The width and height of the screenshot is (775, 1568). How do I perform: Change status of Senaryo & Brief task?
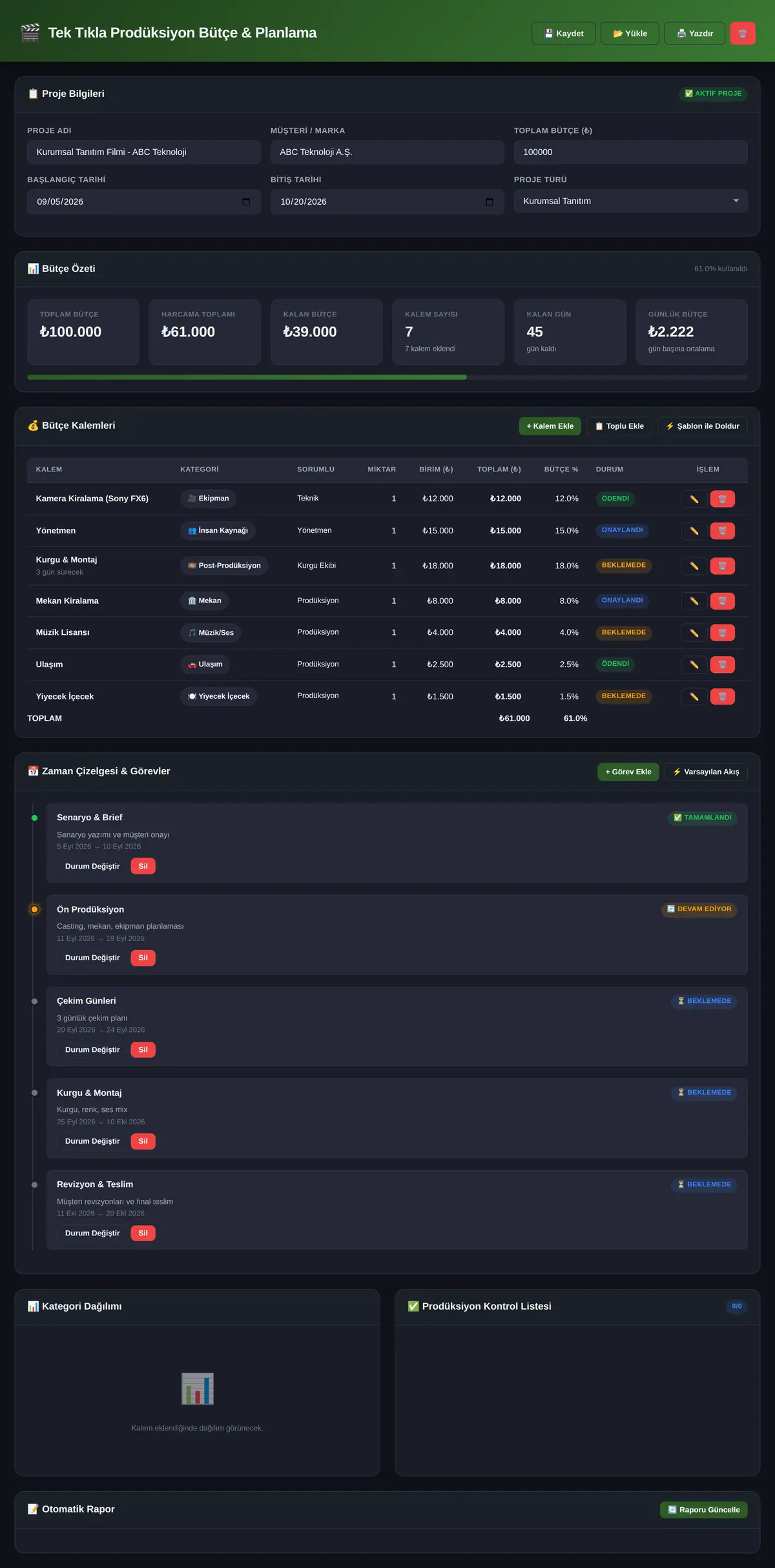coord(92,867)
